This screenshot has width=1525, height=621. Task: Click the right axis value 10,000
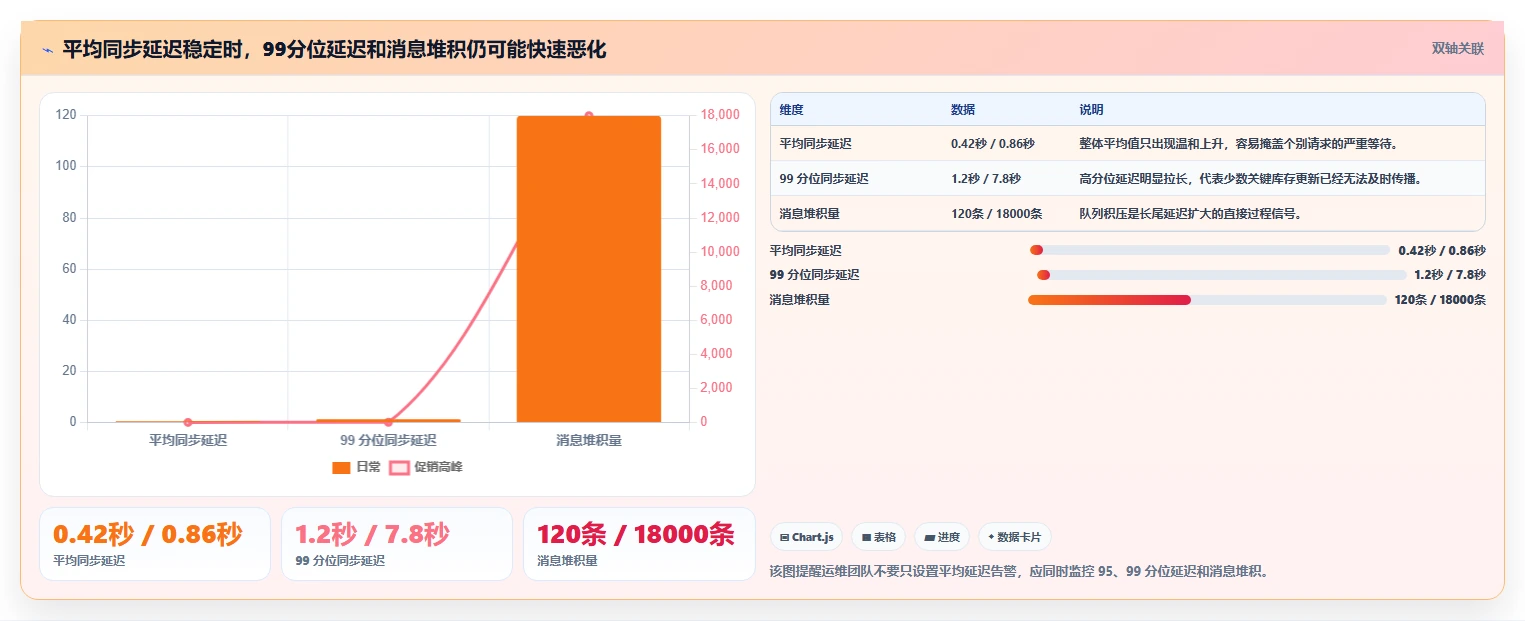pyautogui.click(x=719, y=252)
